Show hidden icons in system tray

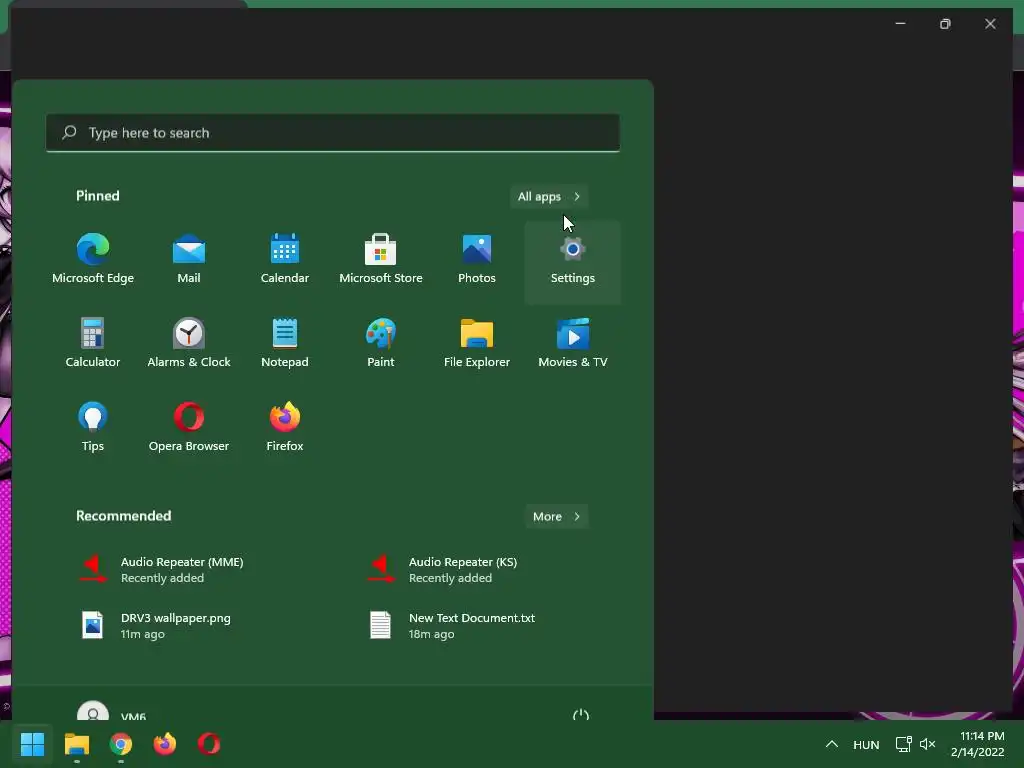(831, 744)
